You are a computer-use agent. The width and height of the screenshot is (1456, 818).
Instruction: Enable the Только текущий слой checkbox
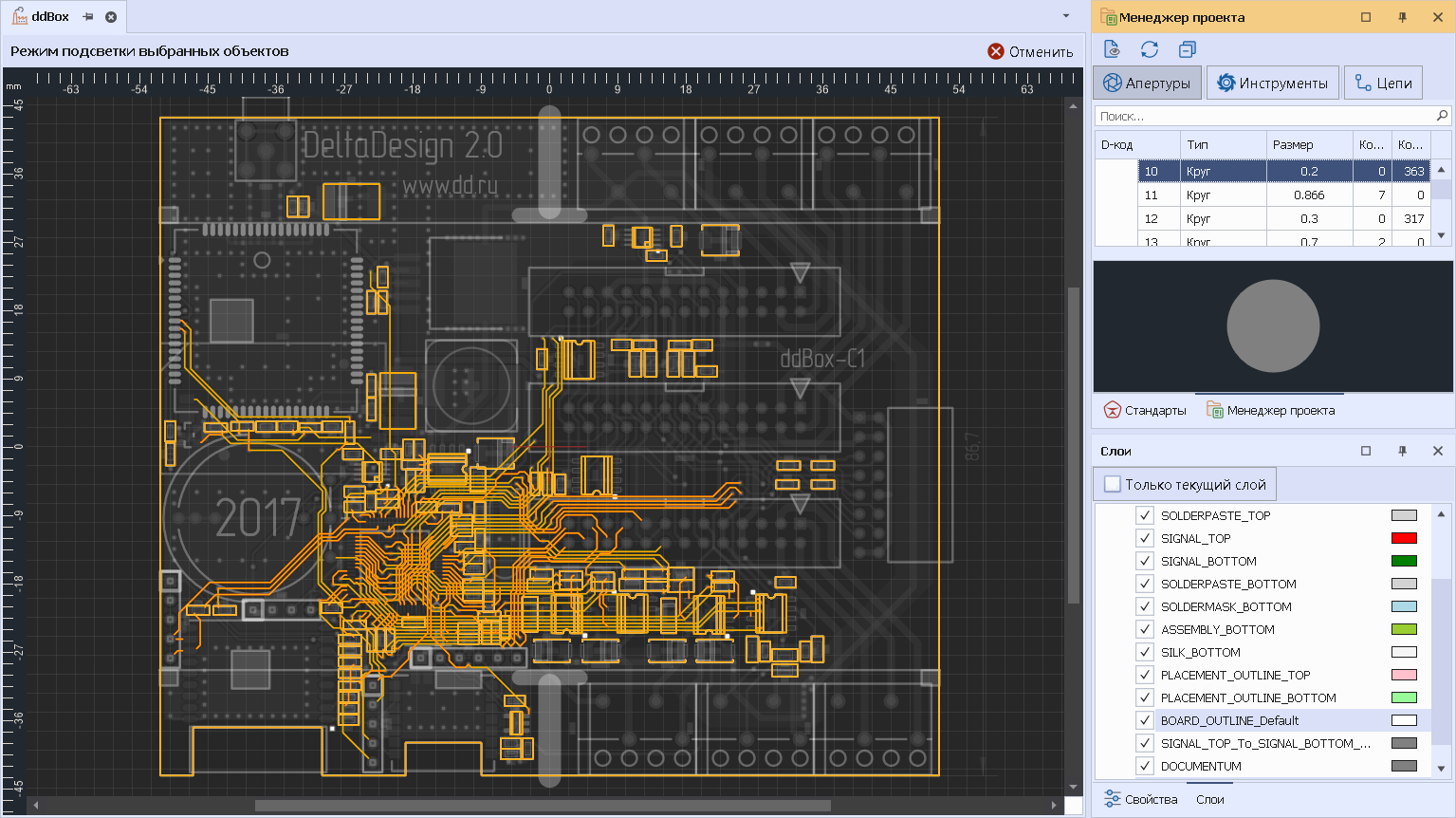tap(1113, 484)
